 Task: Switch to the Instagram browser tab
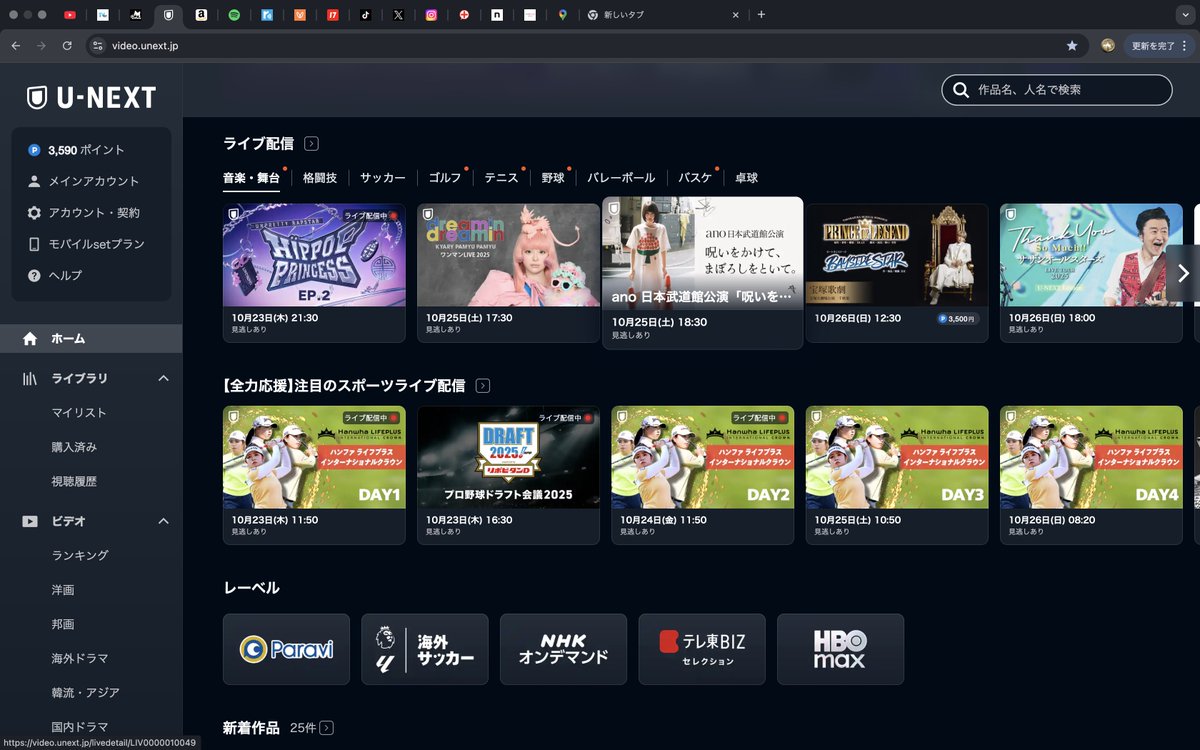pos(431,15)
